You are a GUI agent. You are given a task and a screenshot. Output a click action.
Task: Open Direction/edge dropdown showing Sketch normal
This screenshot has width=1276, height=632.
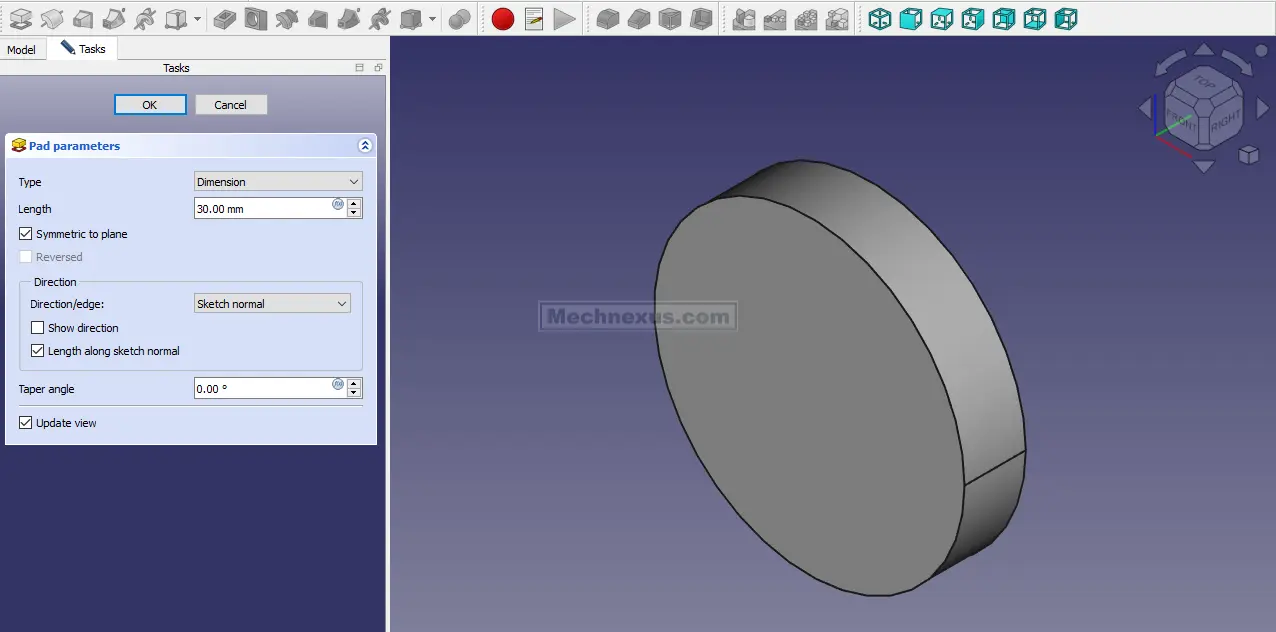(x=272, y=304)
